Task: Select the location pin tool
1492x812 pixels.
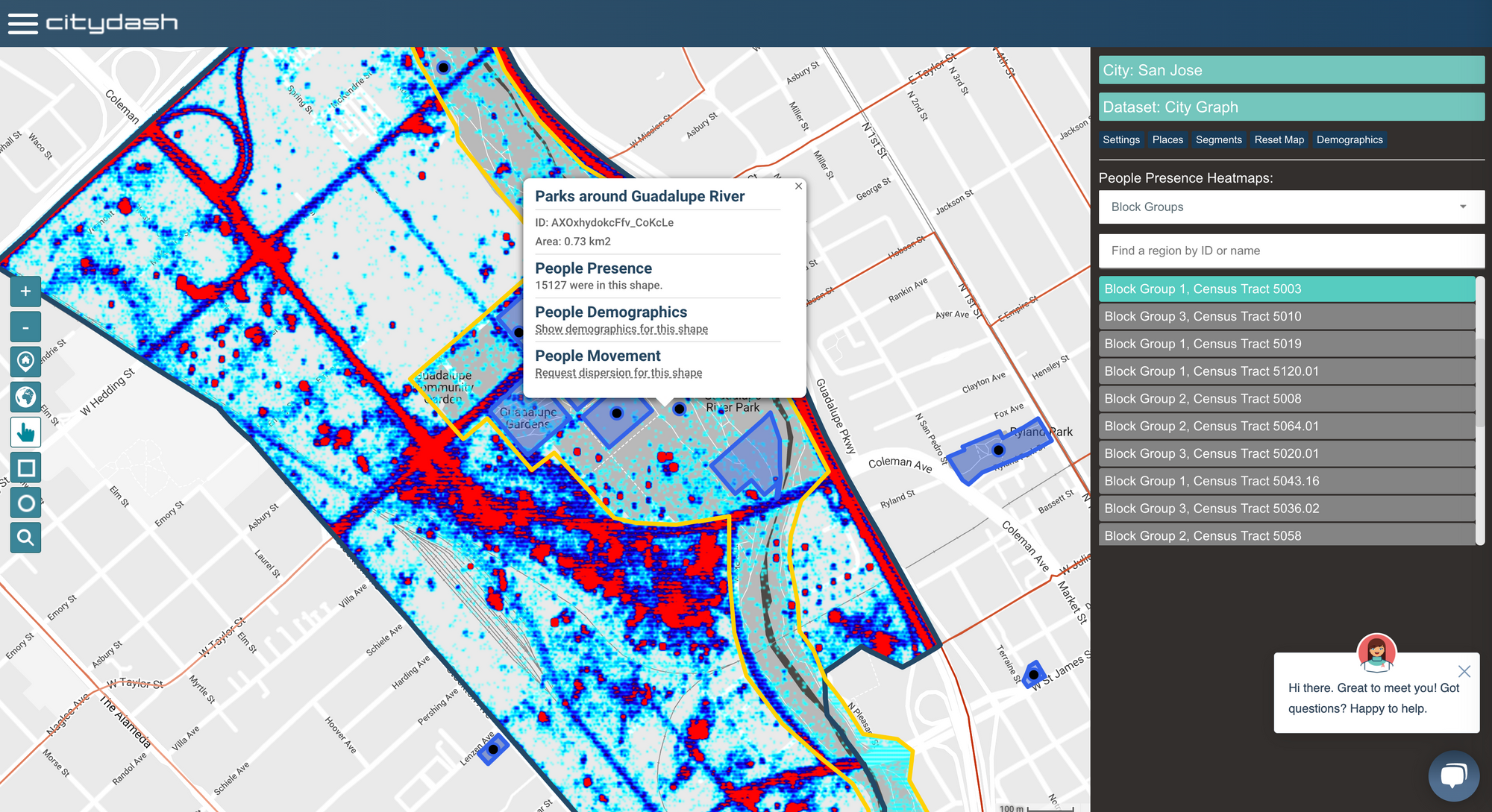Action: [25, 362]
